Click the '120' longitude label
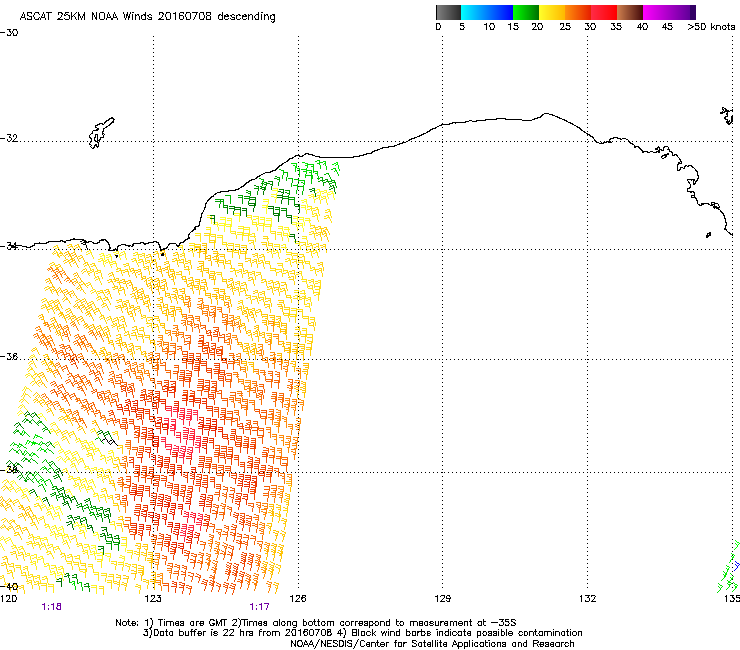The height and width of the screenshot is (650, 740). [x=8, y=599]
